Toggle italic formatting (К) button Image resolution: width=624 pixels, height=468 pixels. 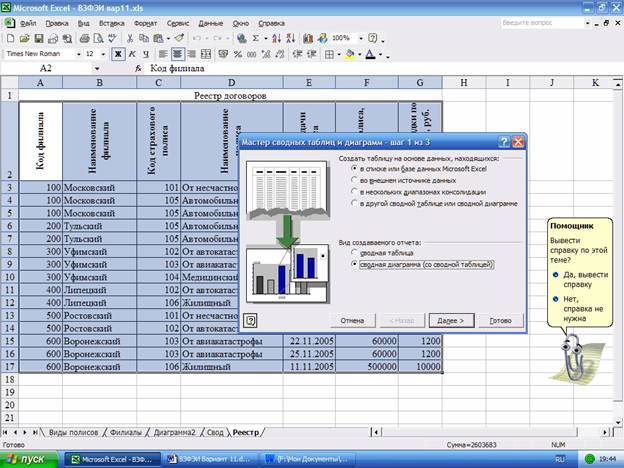tap(132, 54)
